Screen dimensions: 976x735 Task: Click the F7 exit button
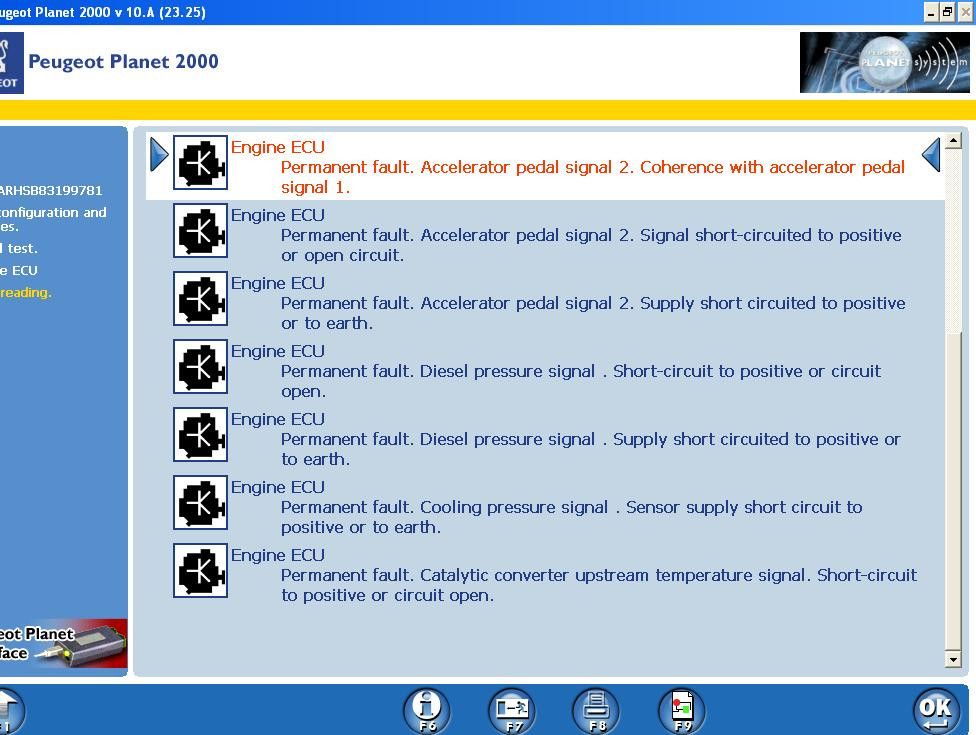[512, 710]
